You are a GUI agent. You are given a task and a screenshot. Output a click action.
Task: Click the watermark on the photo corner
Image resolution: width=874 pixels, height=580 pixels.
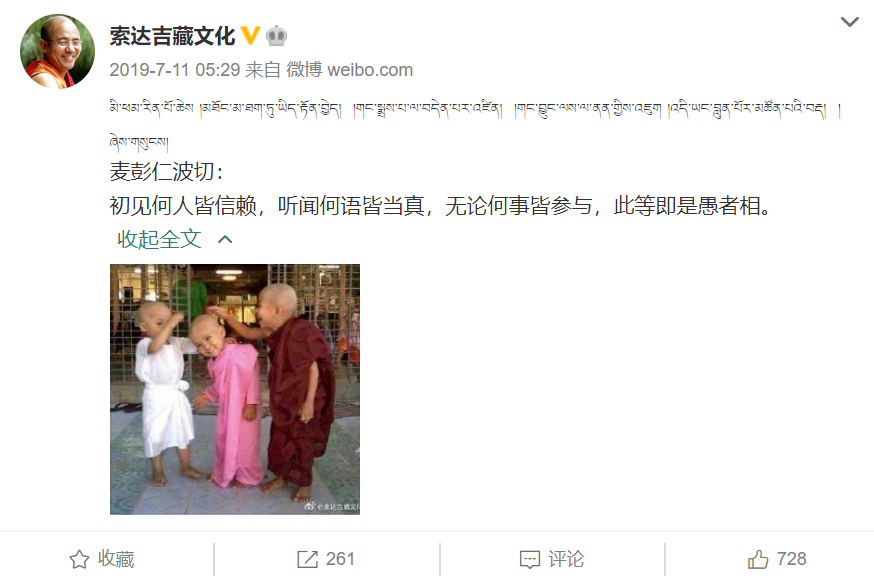[332, 506]
